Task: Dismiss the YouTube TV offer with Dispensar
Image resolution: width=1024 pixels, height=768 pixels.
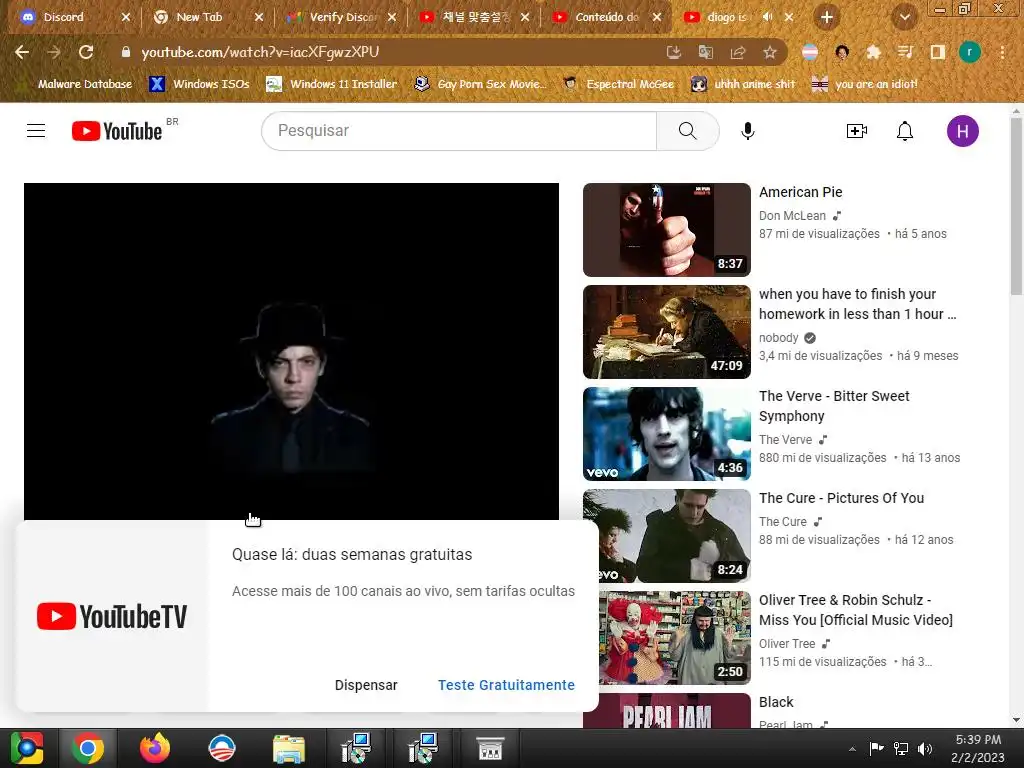Action: tap(366, 685)
